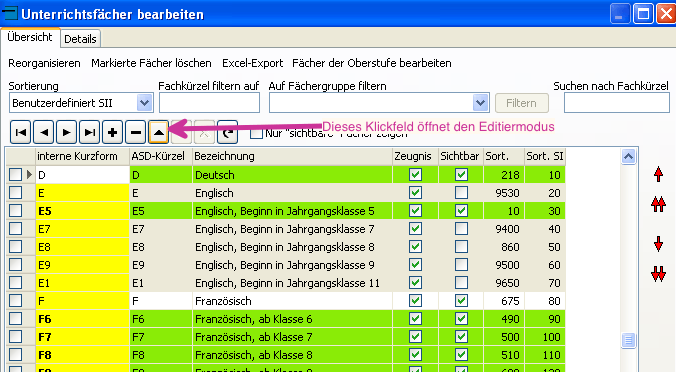Select the row checkbox for Englisch E
This screenshot has height=372, width=676.
(16, 193)
